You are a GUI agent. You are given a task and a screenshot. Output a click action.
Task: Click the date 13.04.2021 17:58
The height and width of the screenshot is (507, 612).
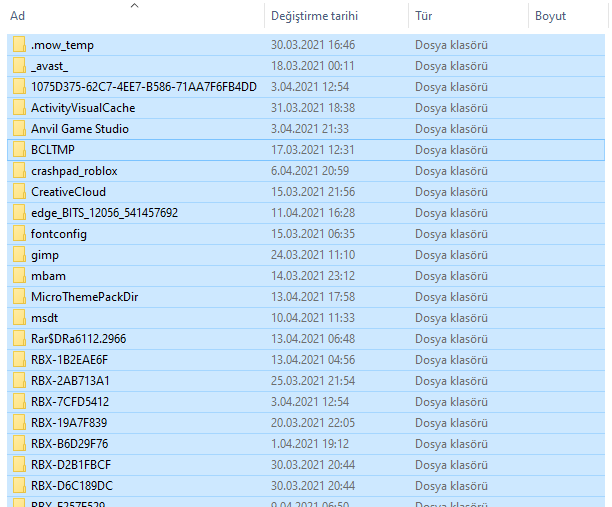tap(313, 297)
